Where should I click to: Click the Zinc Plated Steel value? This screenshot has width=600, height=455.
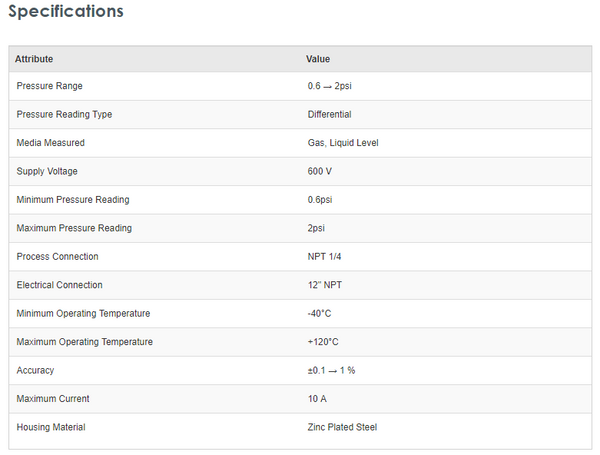tap(342, 427)
